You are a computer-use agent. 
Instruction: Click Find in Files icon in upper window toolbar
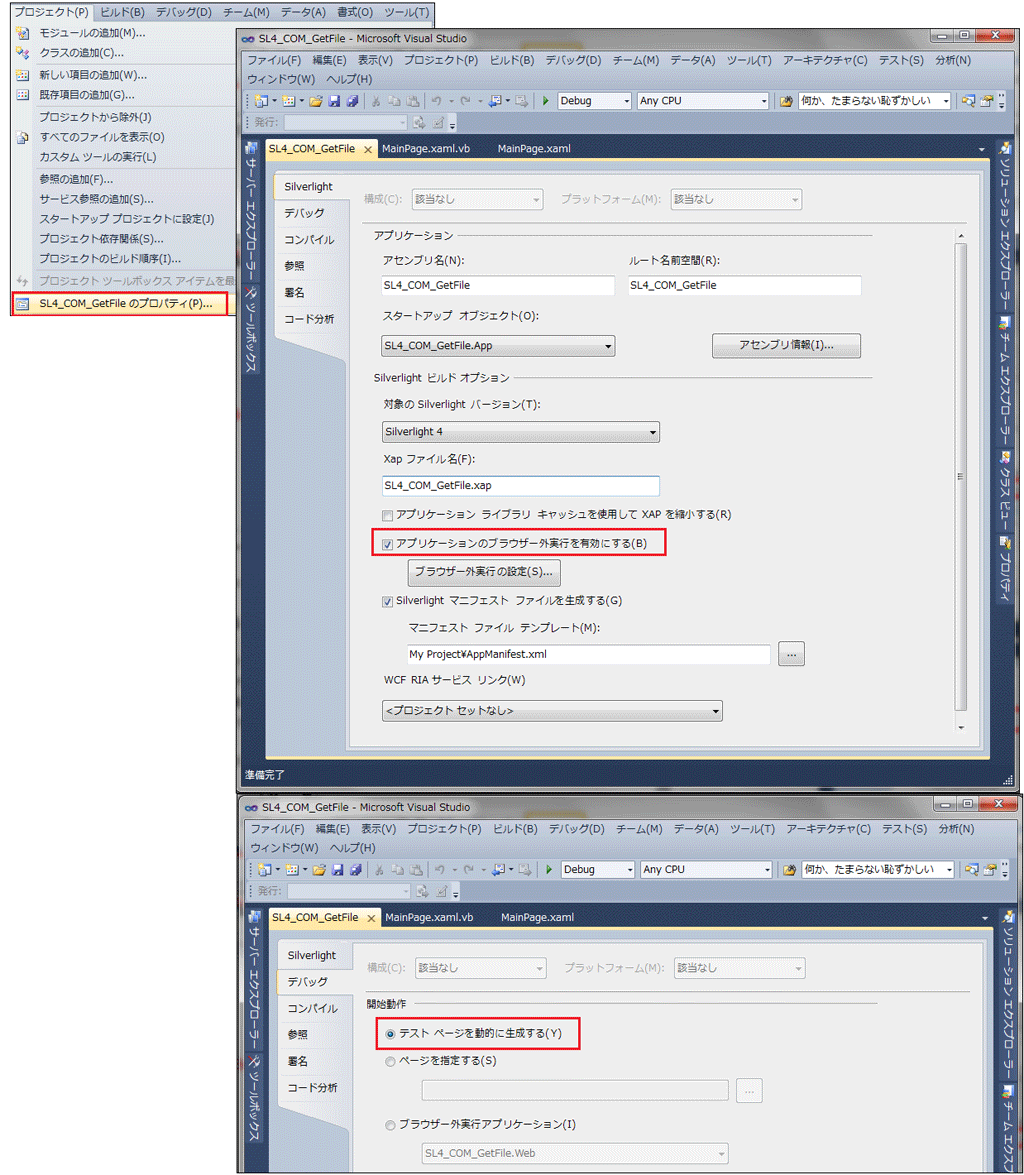pyautogui.click(x=786, y=101)
